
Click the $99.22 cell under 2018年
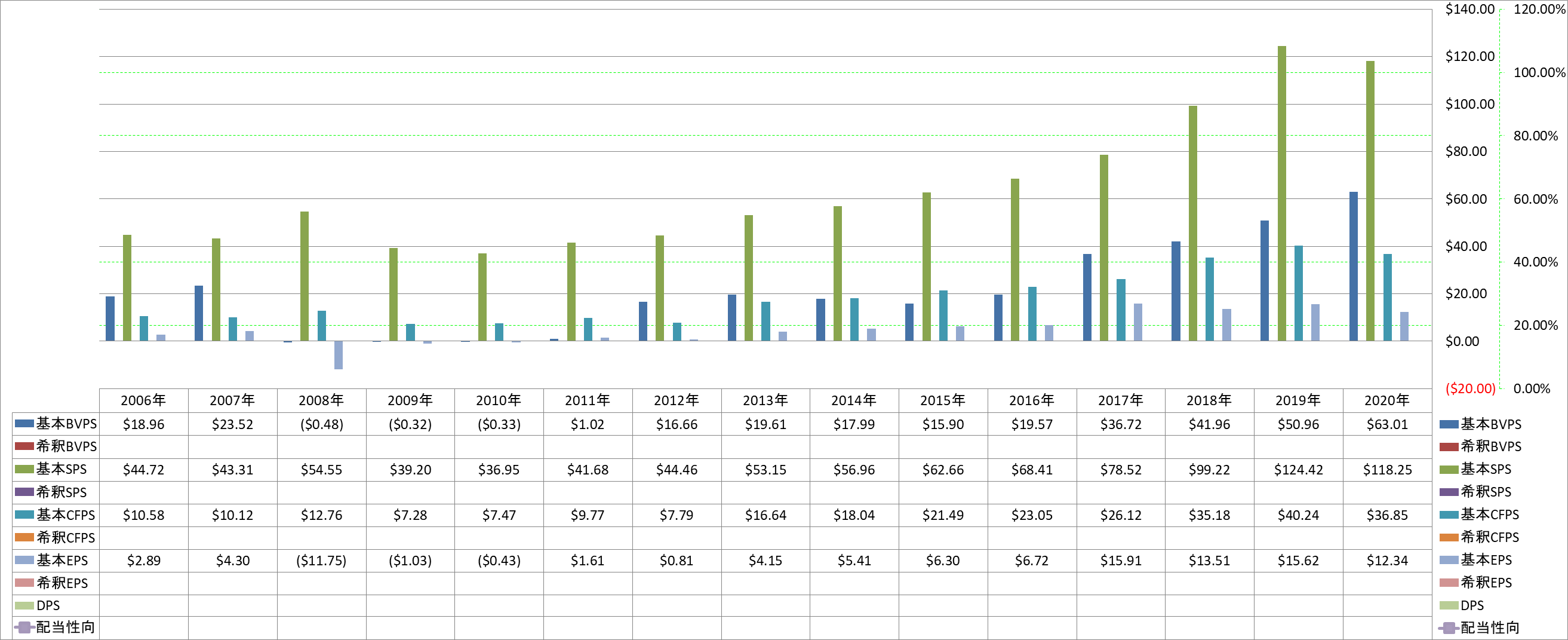click(x=1209, y=470)
